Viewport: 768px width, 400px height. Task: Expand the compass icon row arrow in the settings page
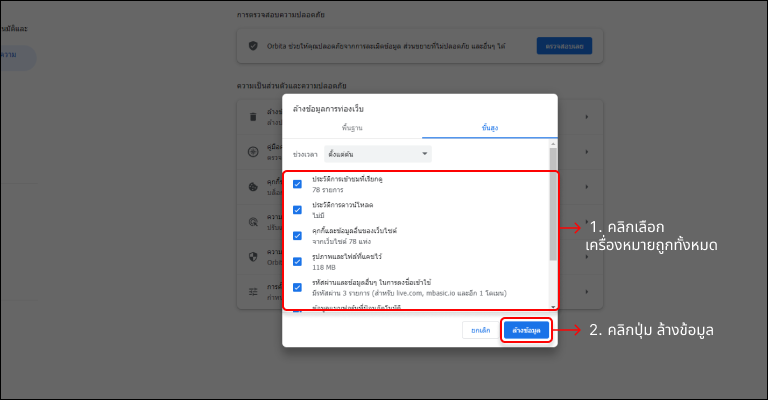[586, 152]
